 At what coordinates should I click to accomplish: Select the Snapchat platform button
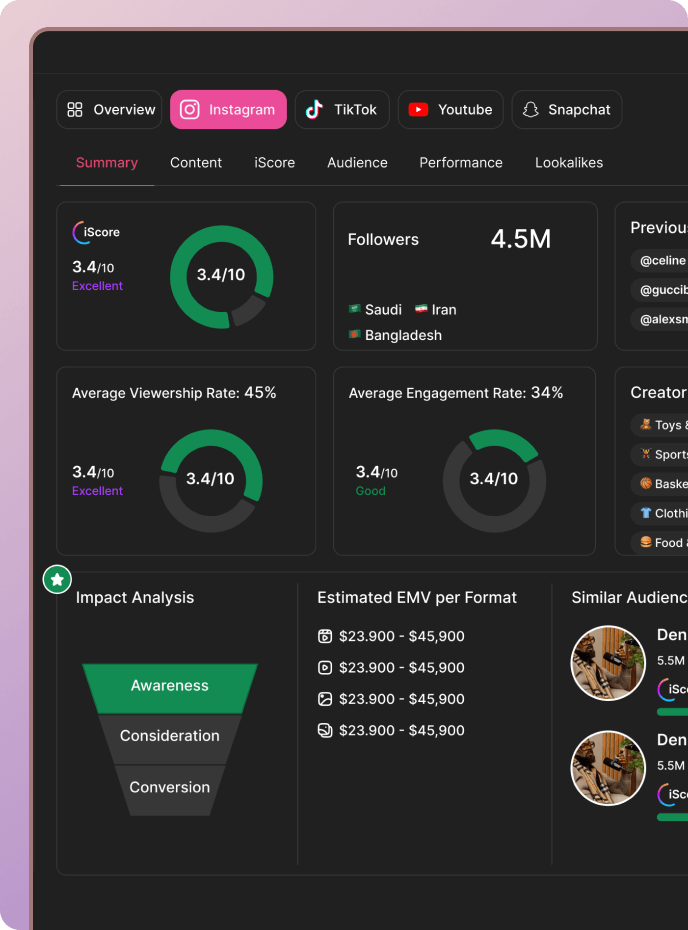coord(566,110)
